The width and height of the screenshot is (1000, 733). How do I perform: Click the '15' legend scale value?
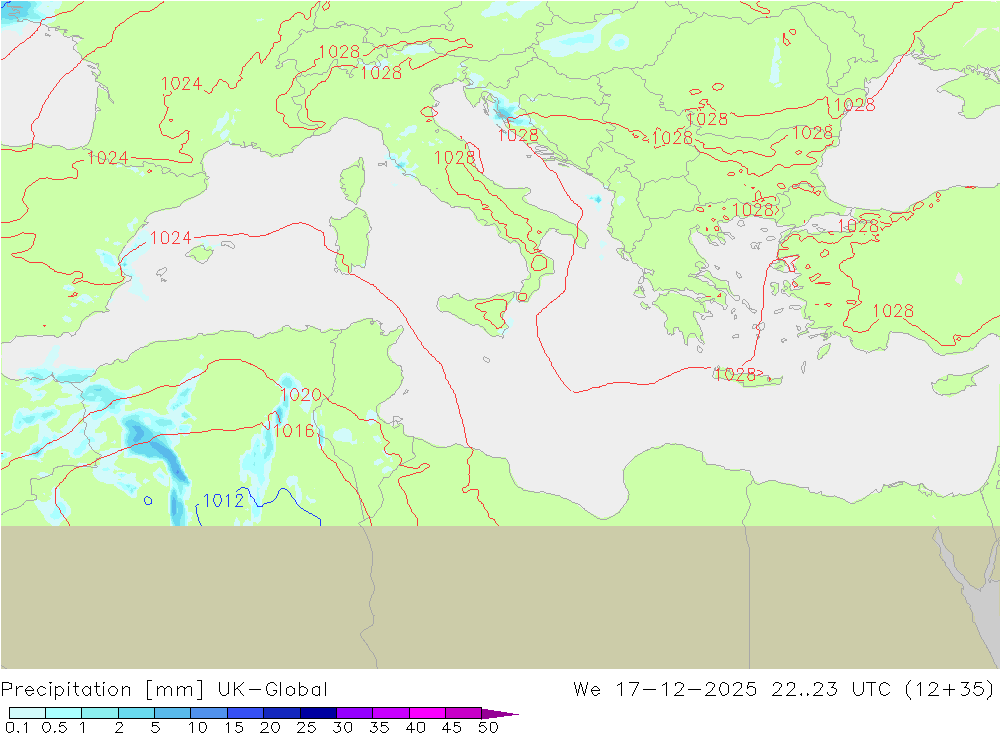tap(234, 727)
